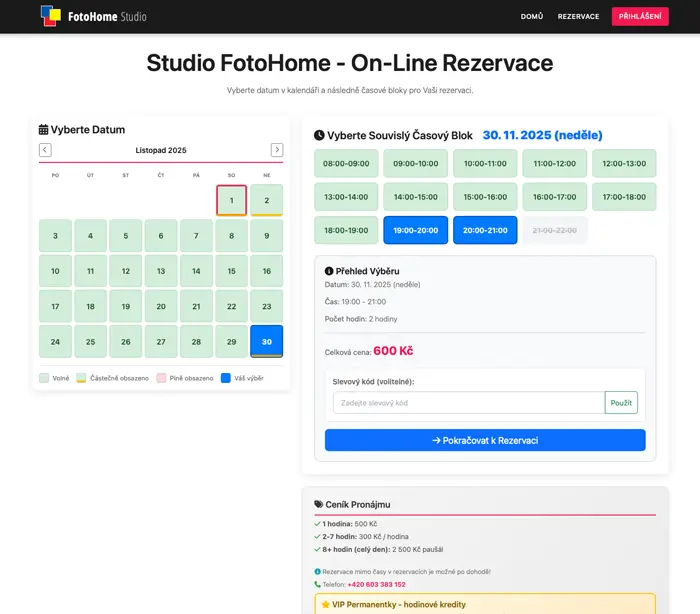Click the clock icon beside Vyberte Souvislý

click(319, 135)
